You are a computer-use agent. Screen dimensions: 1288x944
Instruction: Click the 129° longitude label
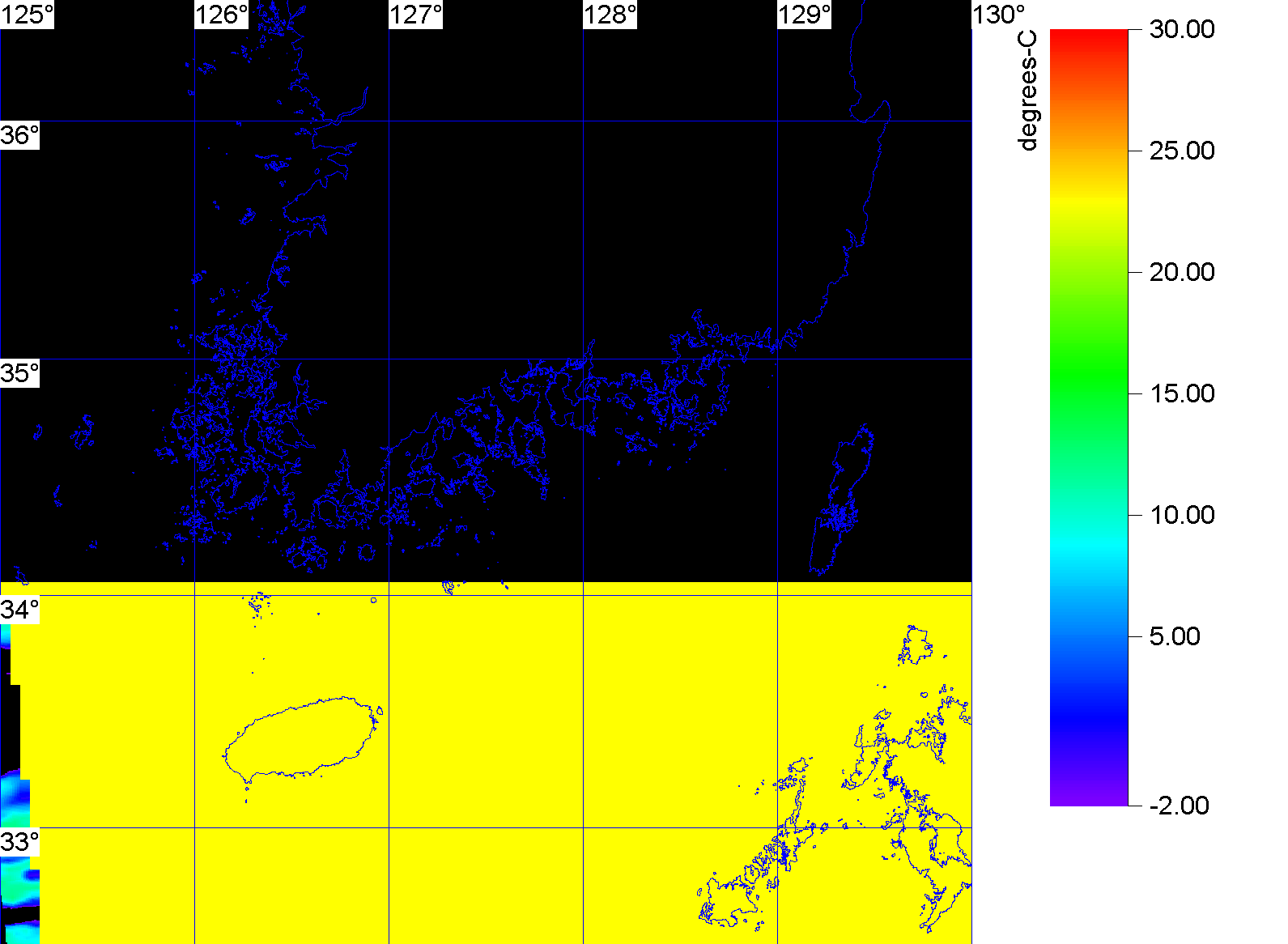[x=805, y=15]
